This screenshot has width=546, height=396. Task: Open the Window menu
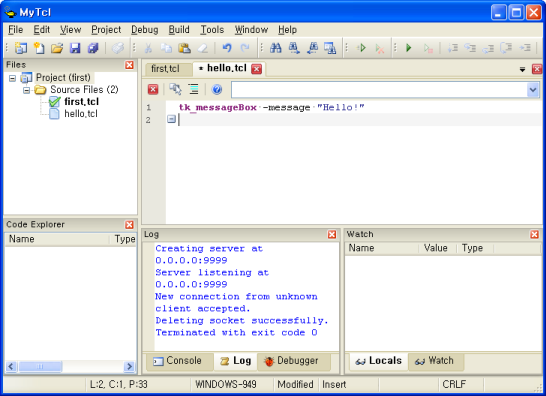click(x=251, y=30)
